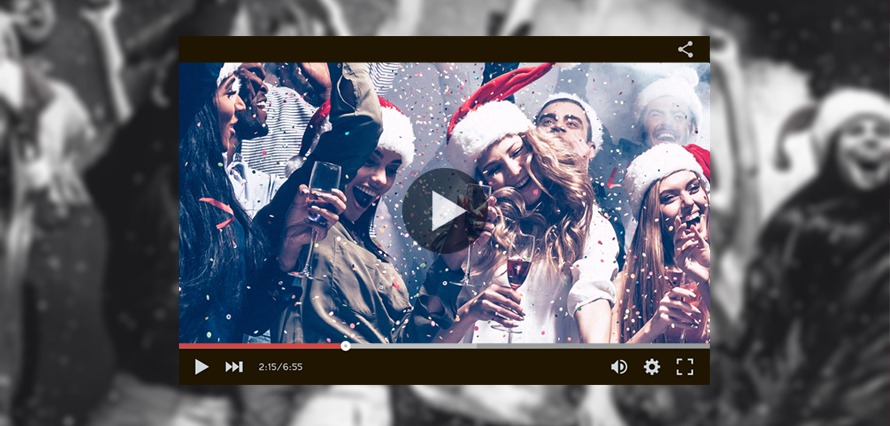Click the 2:15/6:55 time display

click(x=280, y=367)
